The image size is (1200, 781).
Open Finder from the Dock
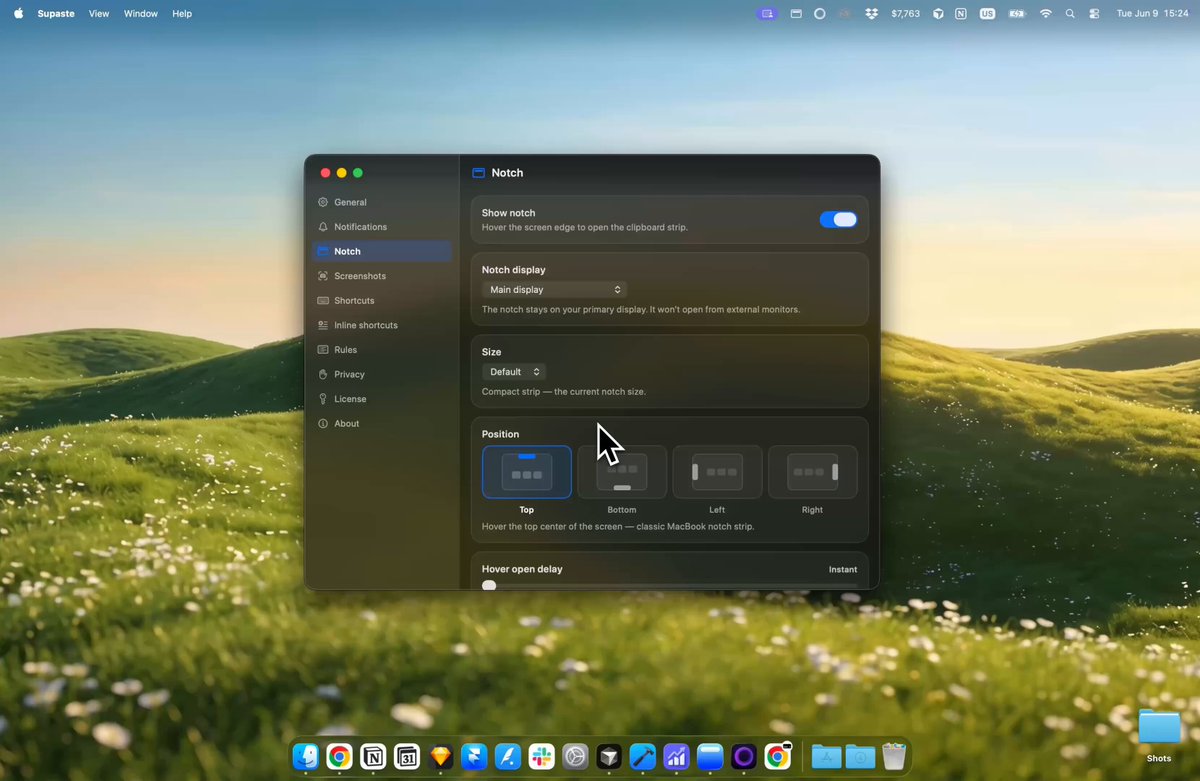click(305, 756)
